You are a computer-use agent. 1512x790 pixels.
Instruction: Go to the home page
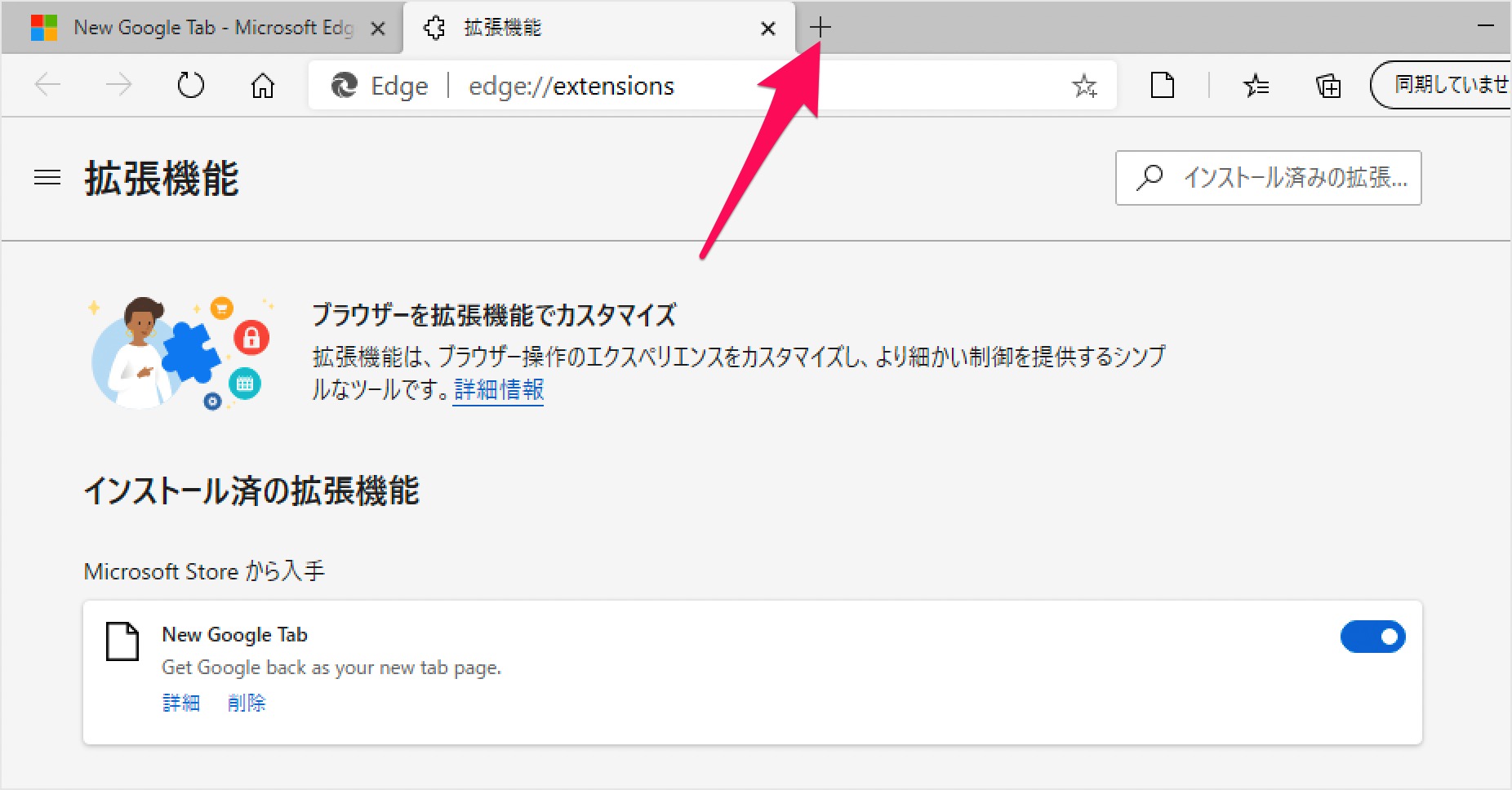pyautogui.click(x=262, y=85)
